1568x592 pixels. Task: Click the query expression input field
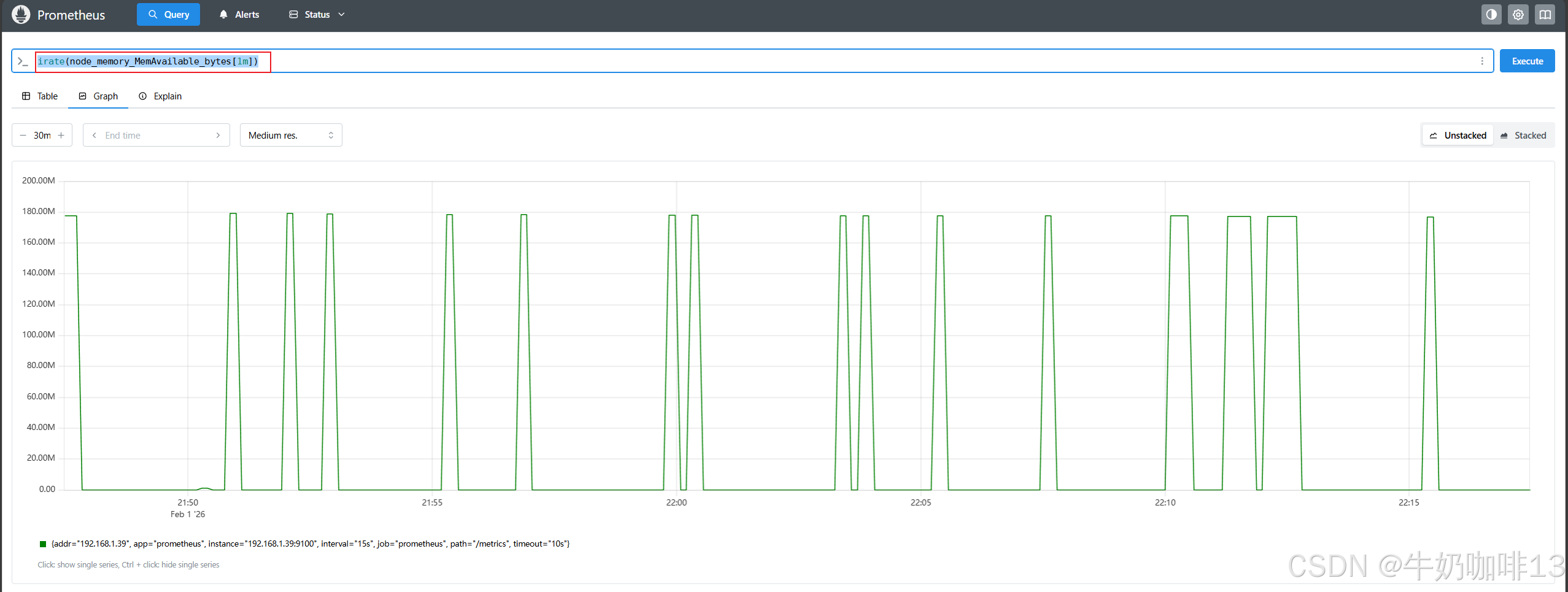coord(752,61)
